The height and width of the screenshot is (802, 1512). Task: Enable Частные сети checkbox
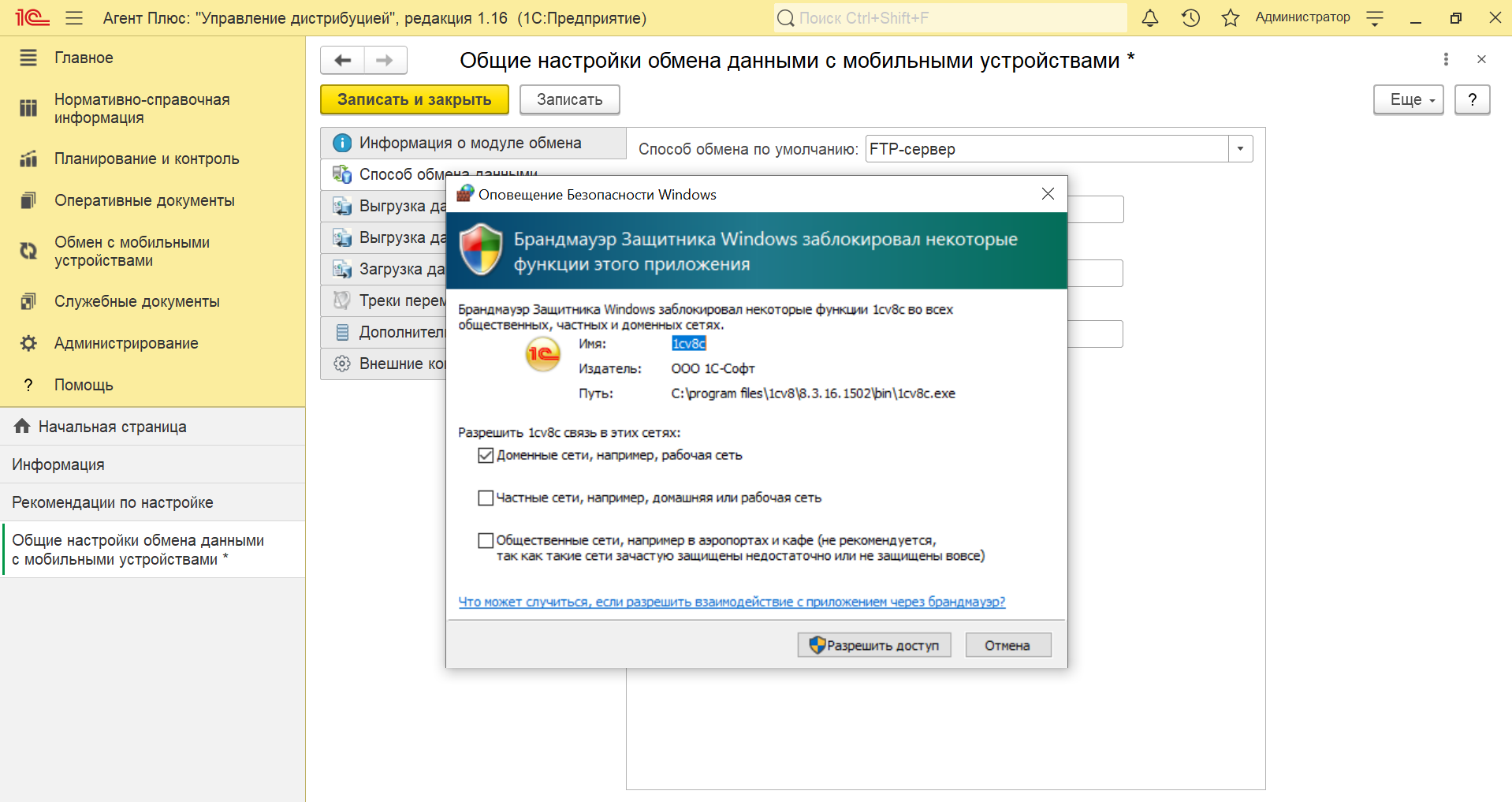[x=486, y=498]
